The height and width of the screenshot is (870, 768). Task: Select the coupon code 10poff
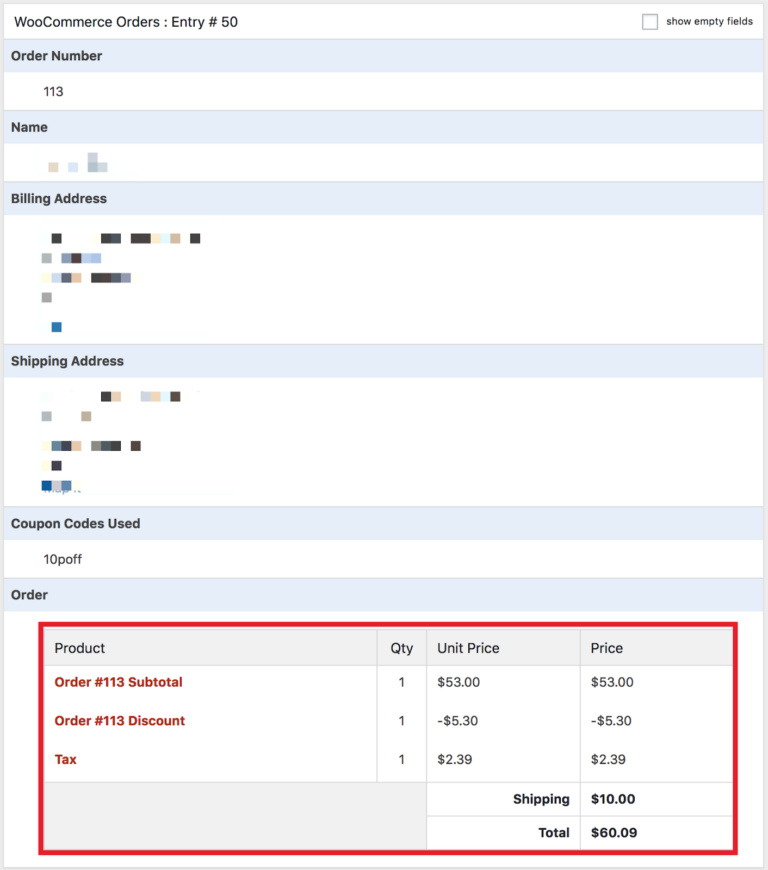click(x=63, y=559)
